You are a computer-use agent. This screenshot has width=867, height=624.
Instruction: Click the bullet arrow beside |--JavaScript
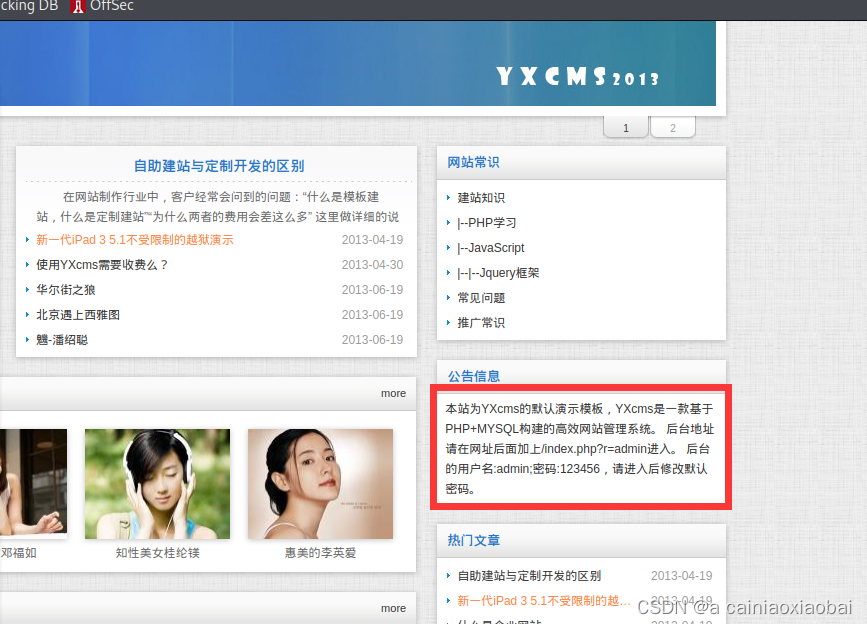(x=448, y=247)
